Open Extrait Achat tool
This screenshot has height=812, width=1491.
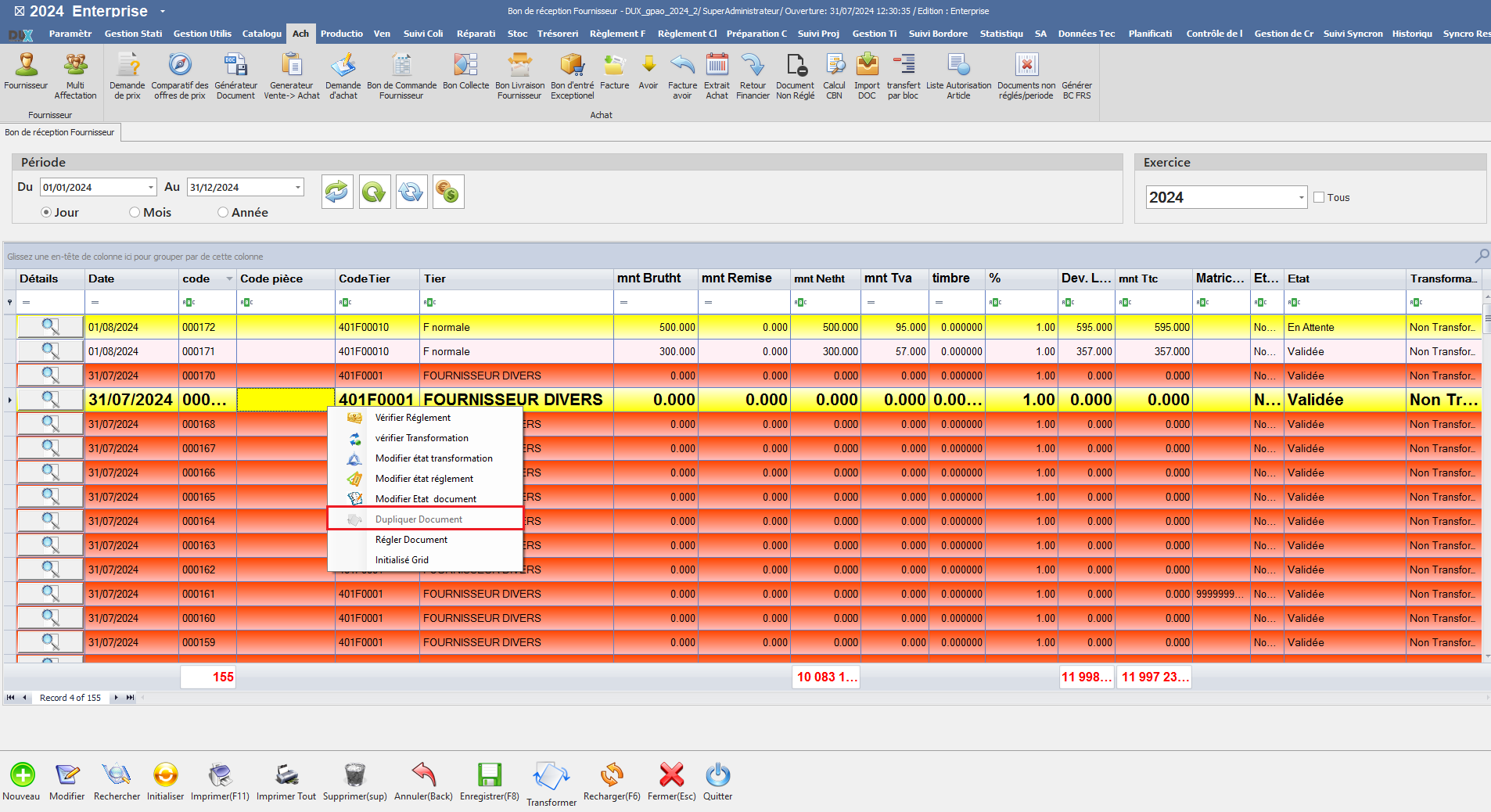(717, 75)
